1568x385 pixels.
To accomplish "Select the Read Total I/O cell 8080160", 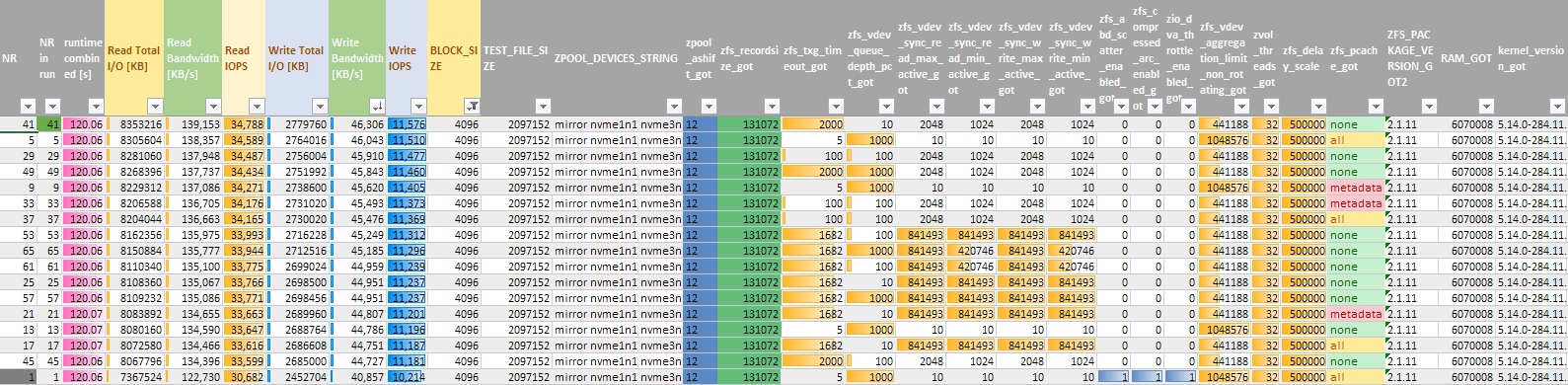I will click(134, 330).
